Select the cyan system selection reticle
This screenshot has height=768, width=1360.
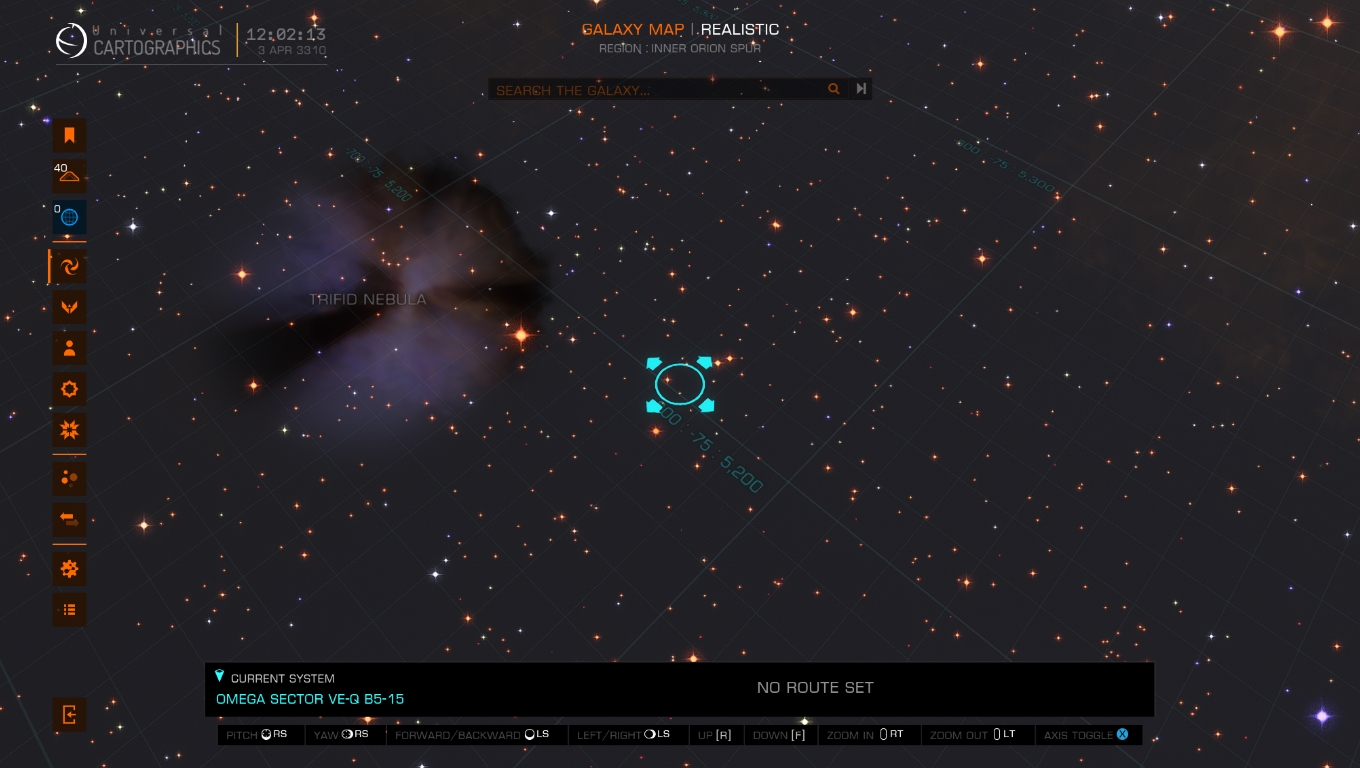pos(680,384)
